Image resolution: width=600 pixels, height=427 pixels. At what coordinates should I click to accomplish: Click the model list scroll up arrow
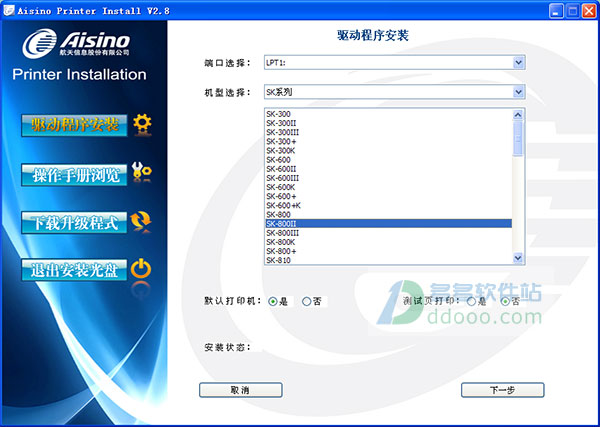pyautogui.click(x=518, y=114)
